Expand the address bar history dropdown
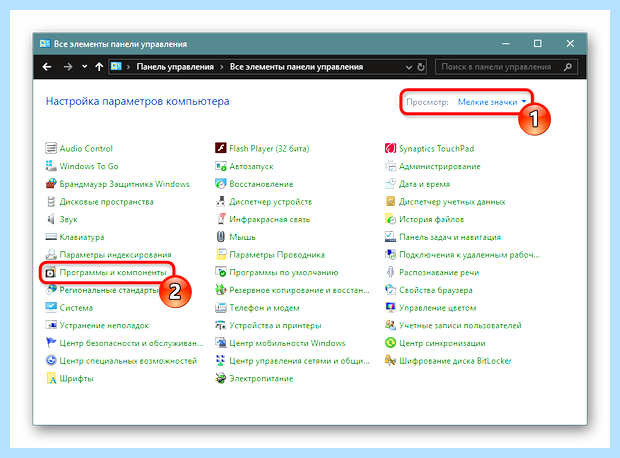 409,67
